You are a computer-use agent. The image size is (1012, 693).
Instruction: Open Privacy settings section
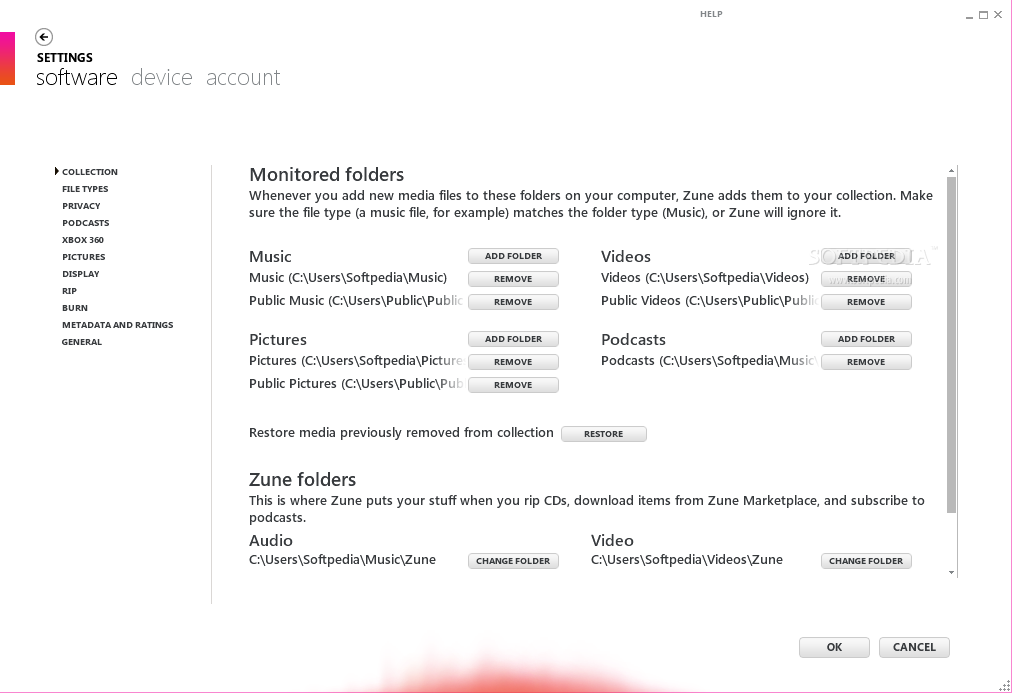(x=81, y=206)
